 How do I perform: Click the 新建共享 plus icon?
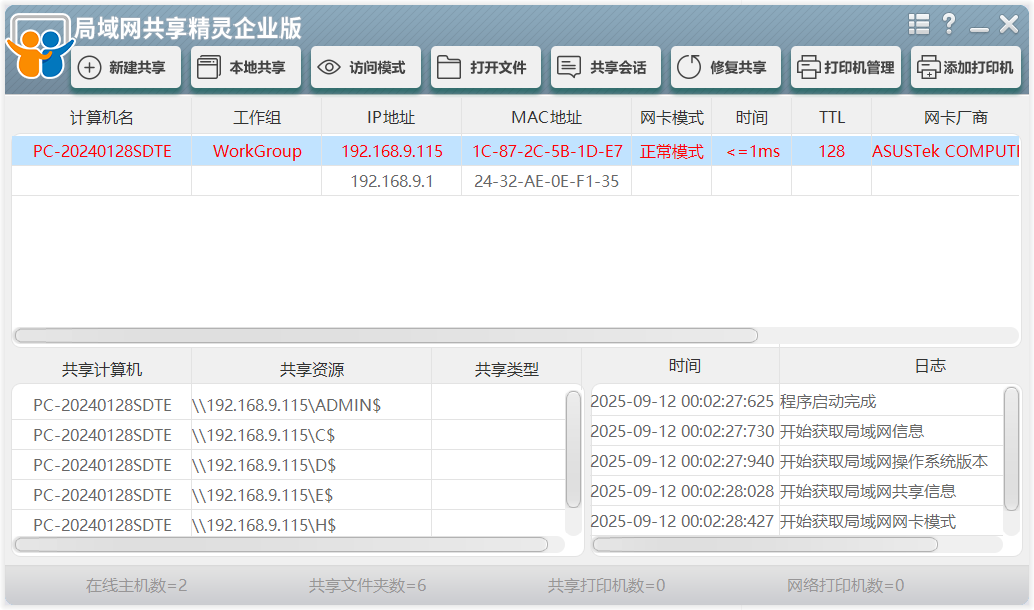(x=90, y=68)
